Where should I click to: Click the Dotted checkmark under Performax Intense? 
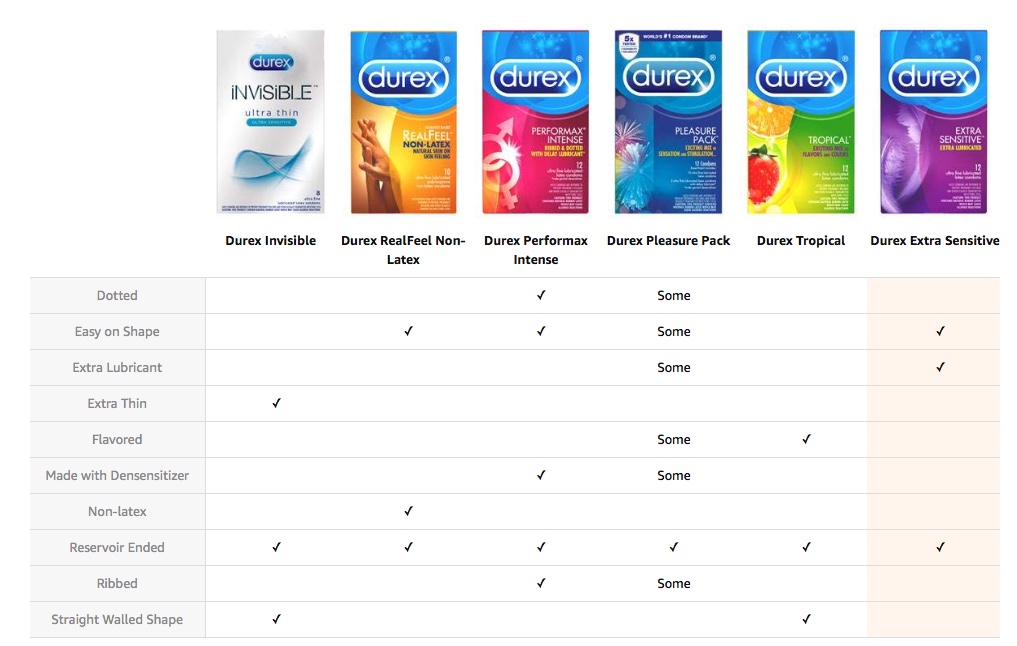pyautogui.click(x=541, y=295)
